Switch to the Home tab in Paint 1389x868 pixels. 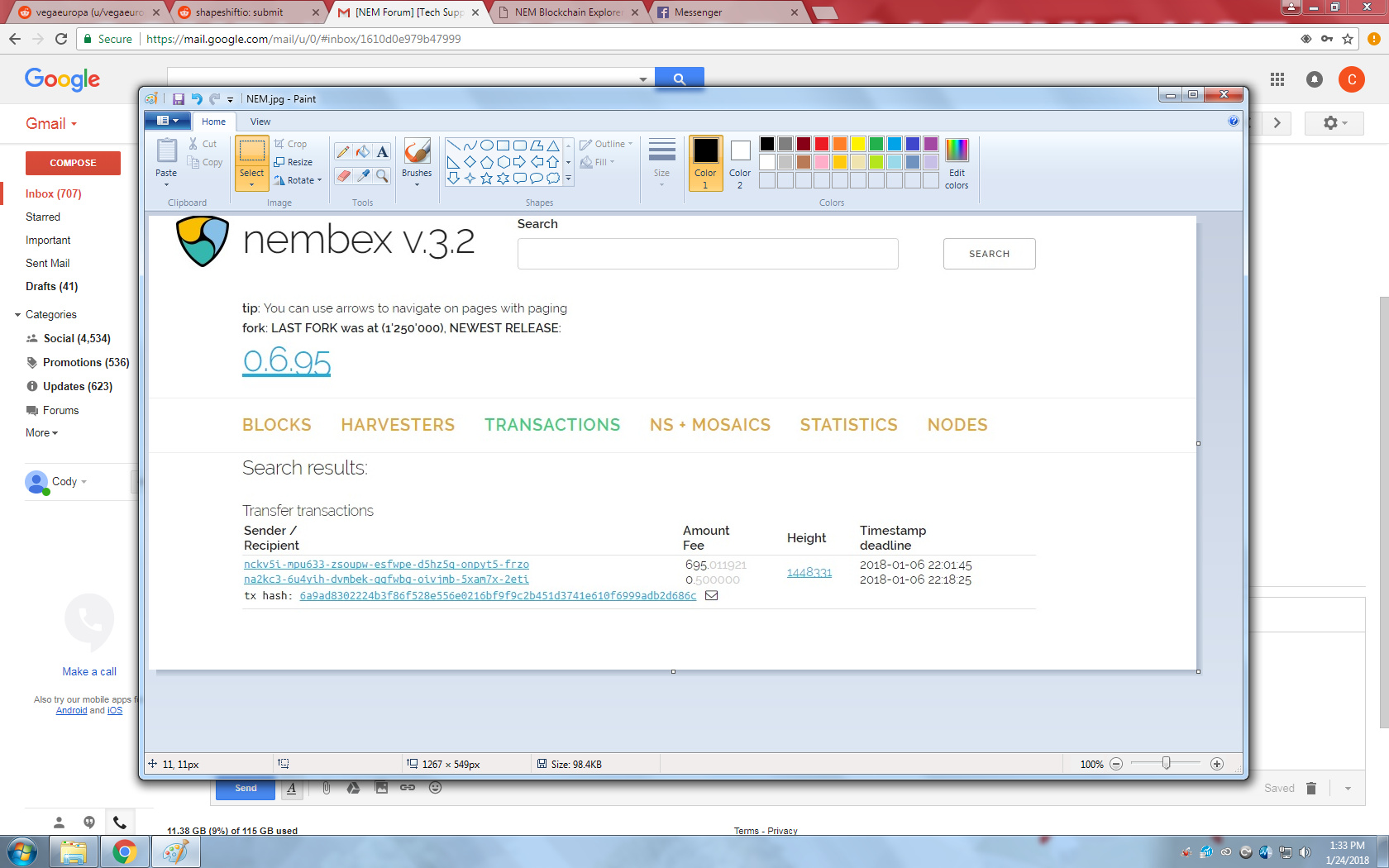213,122
